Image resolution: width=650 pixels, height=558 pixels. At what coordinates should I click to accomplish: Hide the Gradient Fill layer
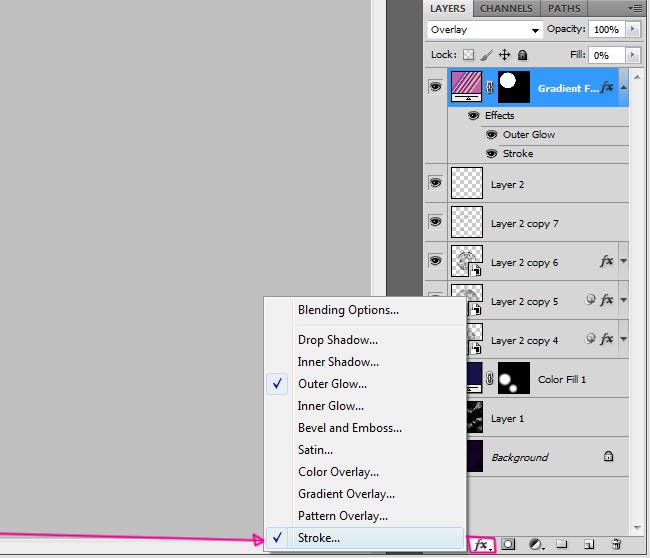(x=435, y=88)
